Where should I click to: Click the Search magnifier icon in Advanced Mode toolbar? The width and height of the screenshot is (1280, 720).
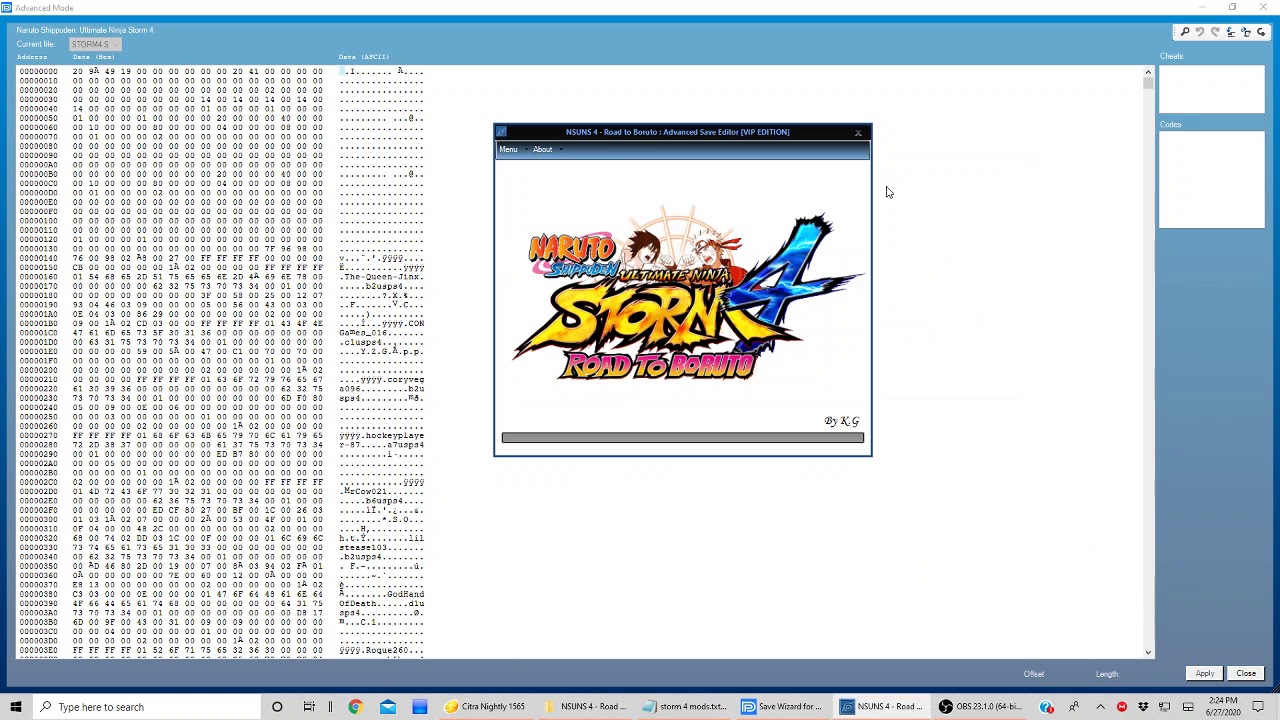[x=1185, y=32]
